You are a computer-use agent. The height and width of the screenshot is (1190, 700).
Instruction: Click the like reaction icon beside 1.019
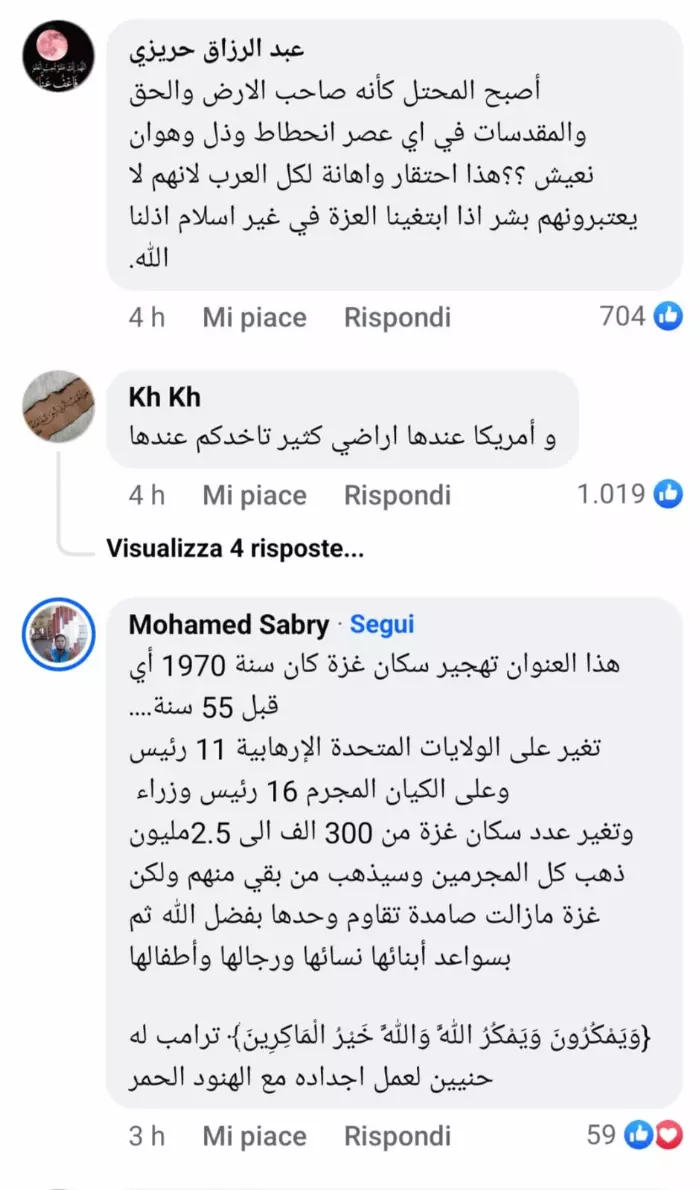(668, 494)
